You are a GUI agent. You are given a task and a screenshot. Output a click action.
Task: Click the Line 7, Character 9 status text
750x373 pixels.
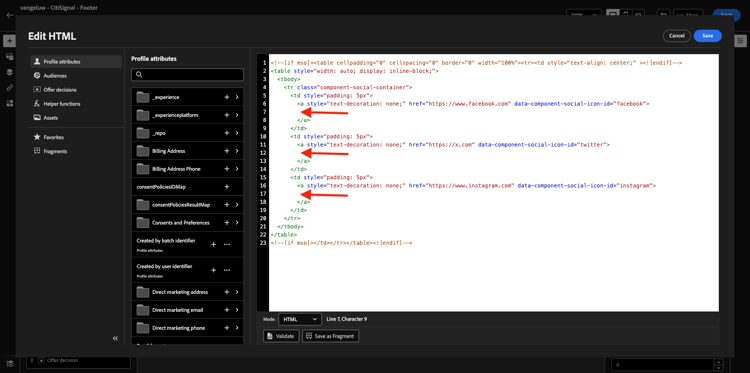(x=347, y=319)
